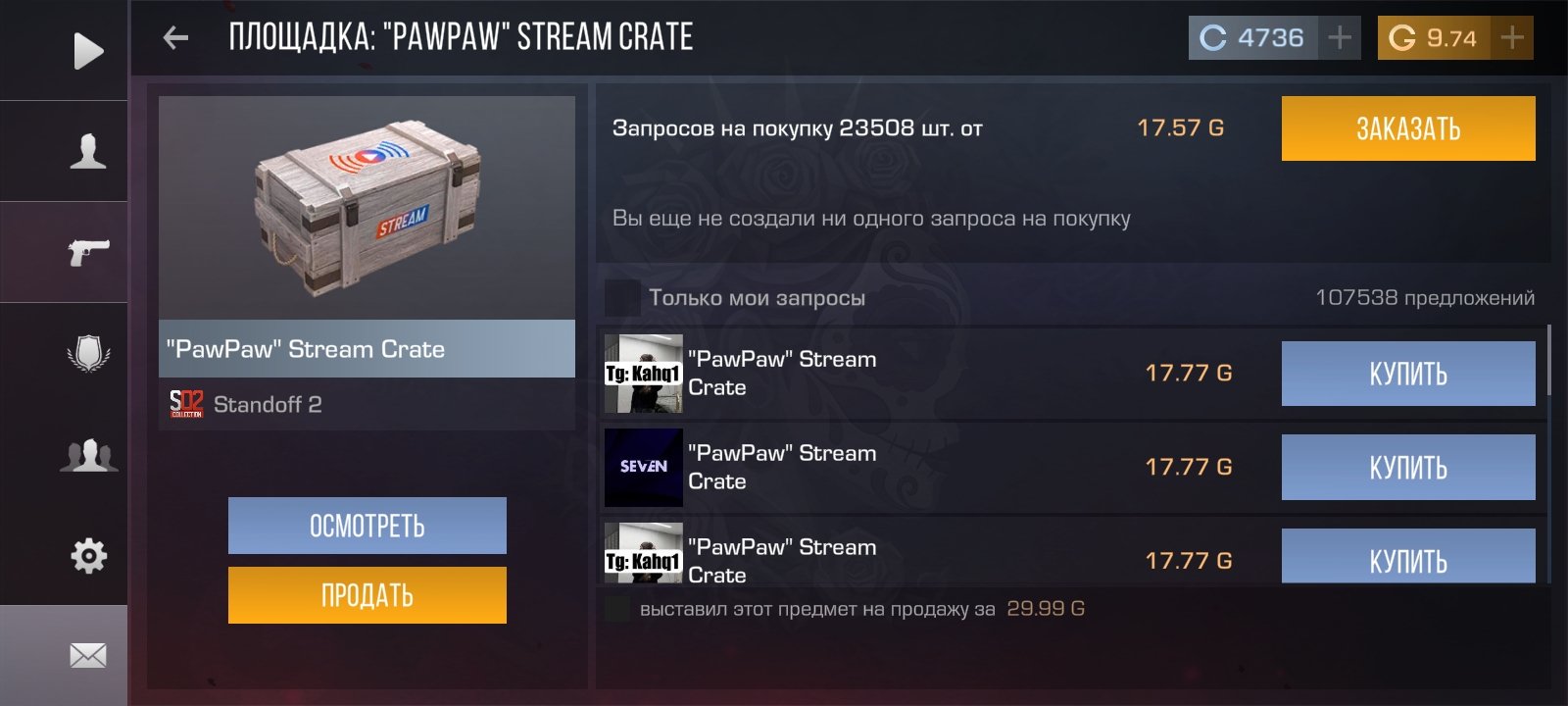Click the PawPaw Stream Crate preview image
The height and width of the screenshot is (706, 1568).
pyautogui.click(x=367, y=208)
